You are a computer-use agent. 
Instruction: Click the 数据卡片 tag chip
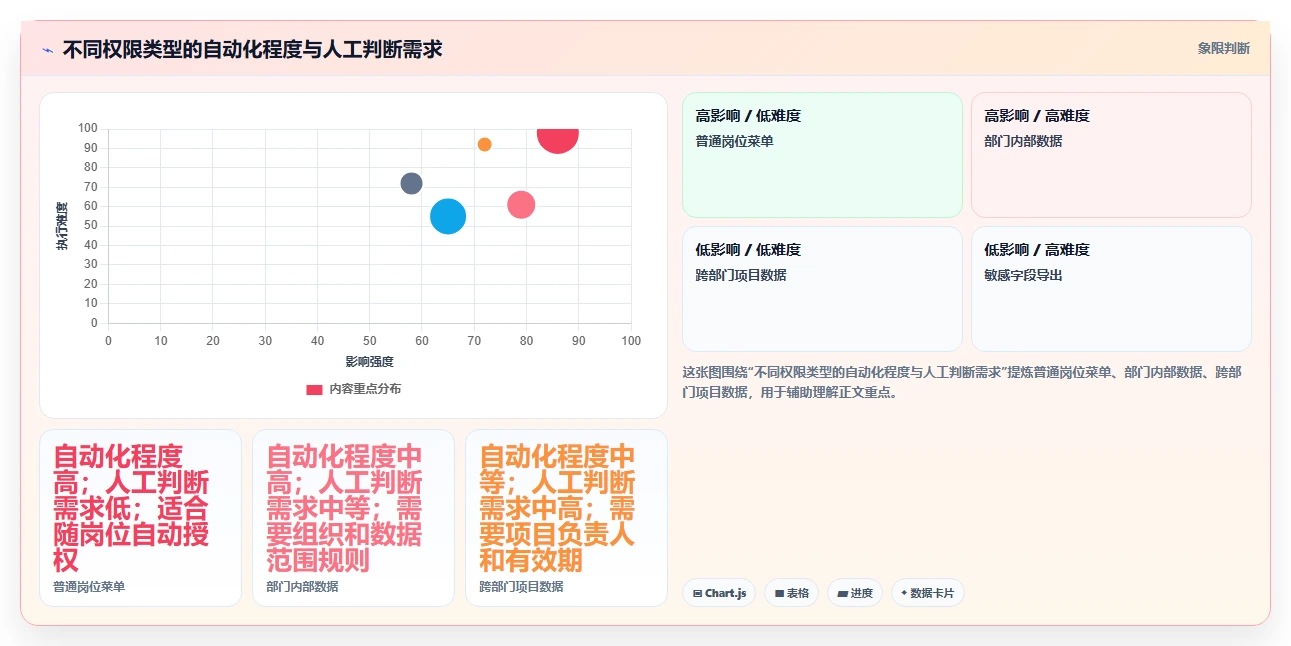click(x=927, y=593)
